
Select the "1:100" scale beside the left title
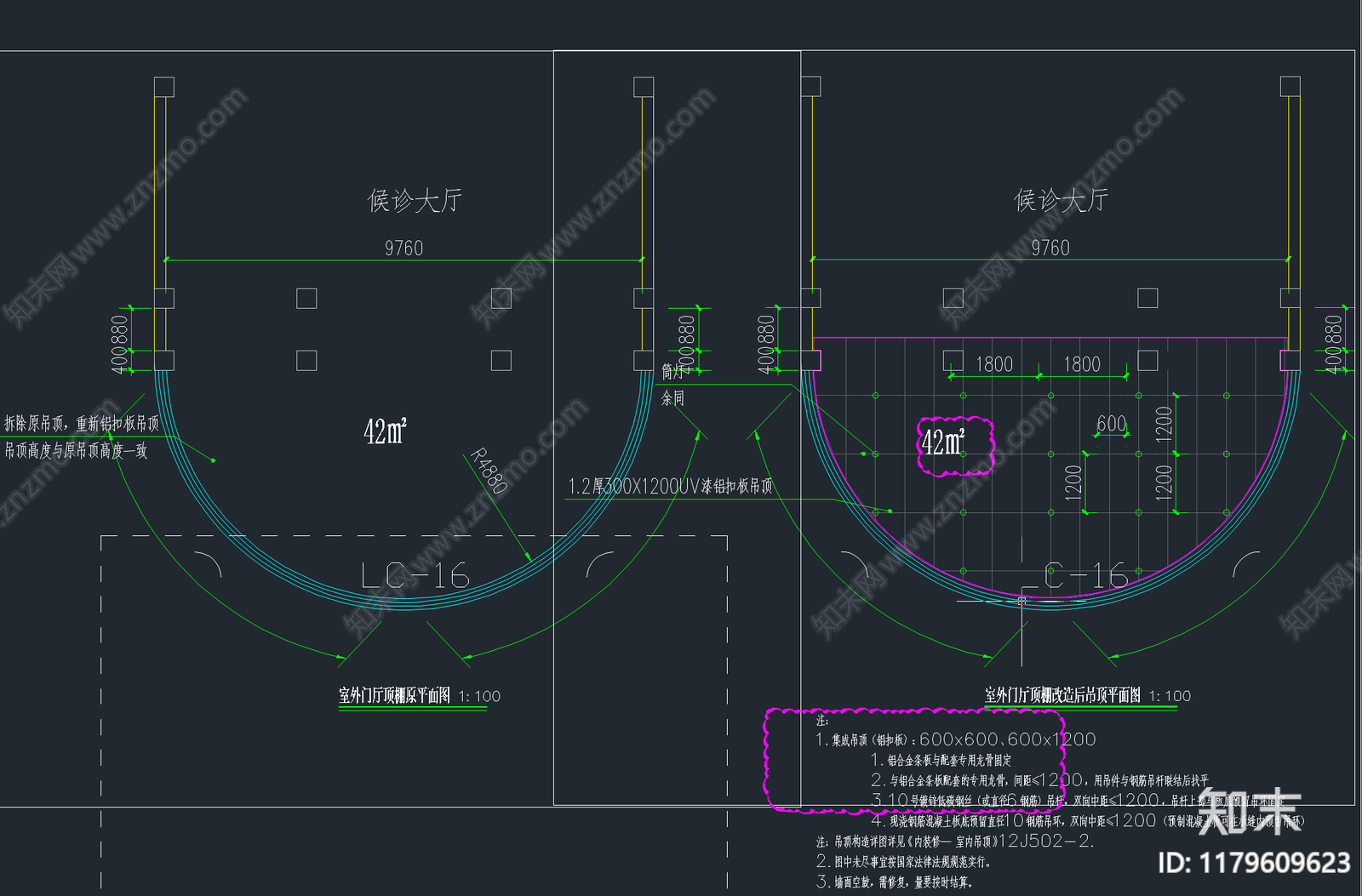480,696
